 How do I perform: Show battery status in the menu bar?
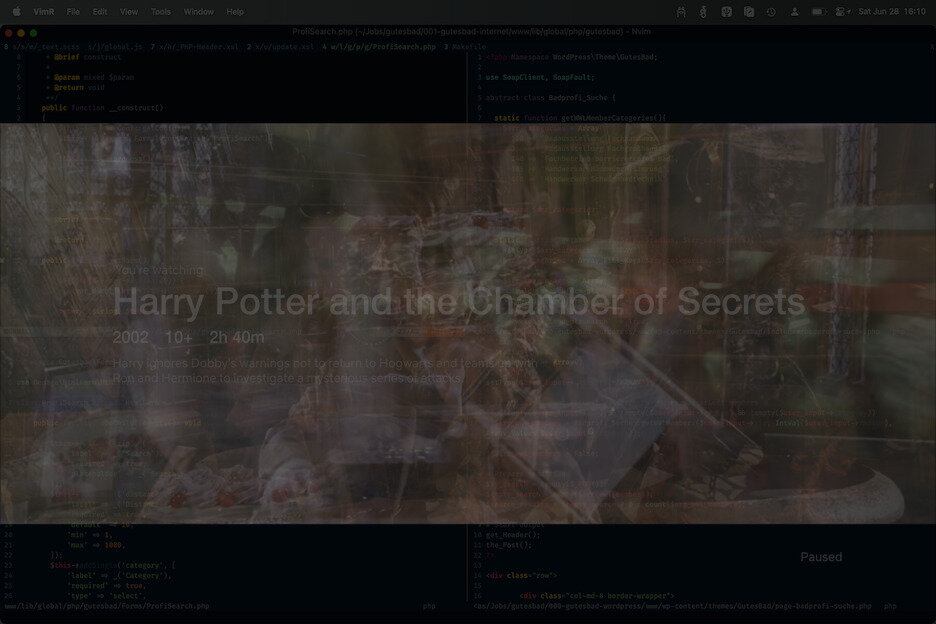pyautogui.click(x=818, y=11)
